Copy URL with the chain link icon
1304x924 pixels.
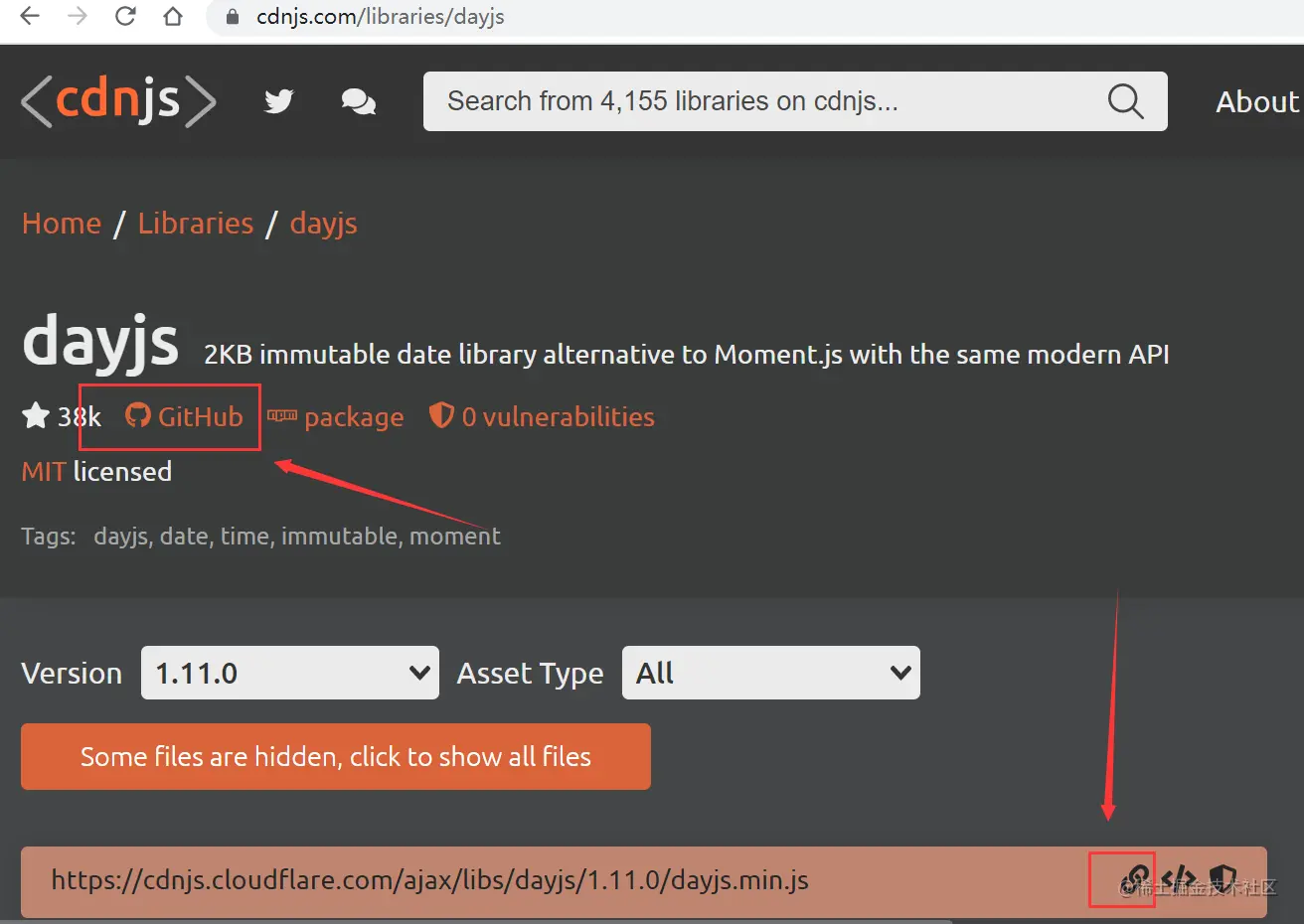click(x=1135, y=879)
